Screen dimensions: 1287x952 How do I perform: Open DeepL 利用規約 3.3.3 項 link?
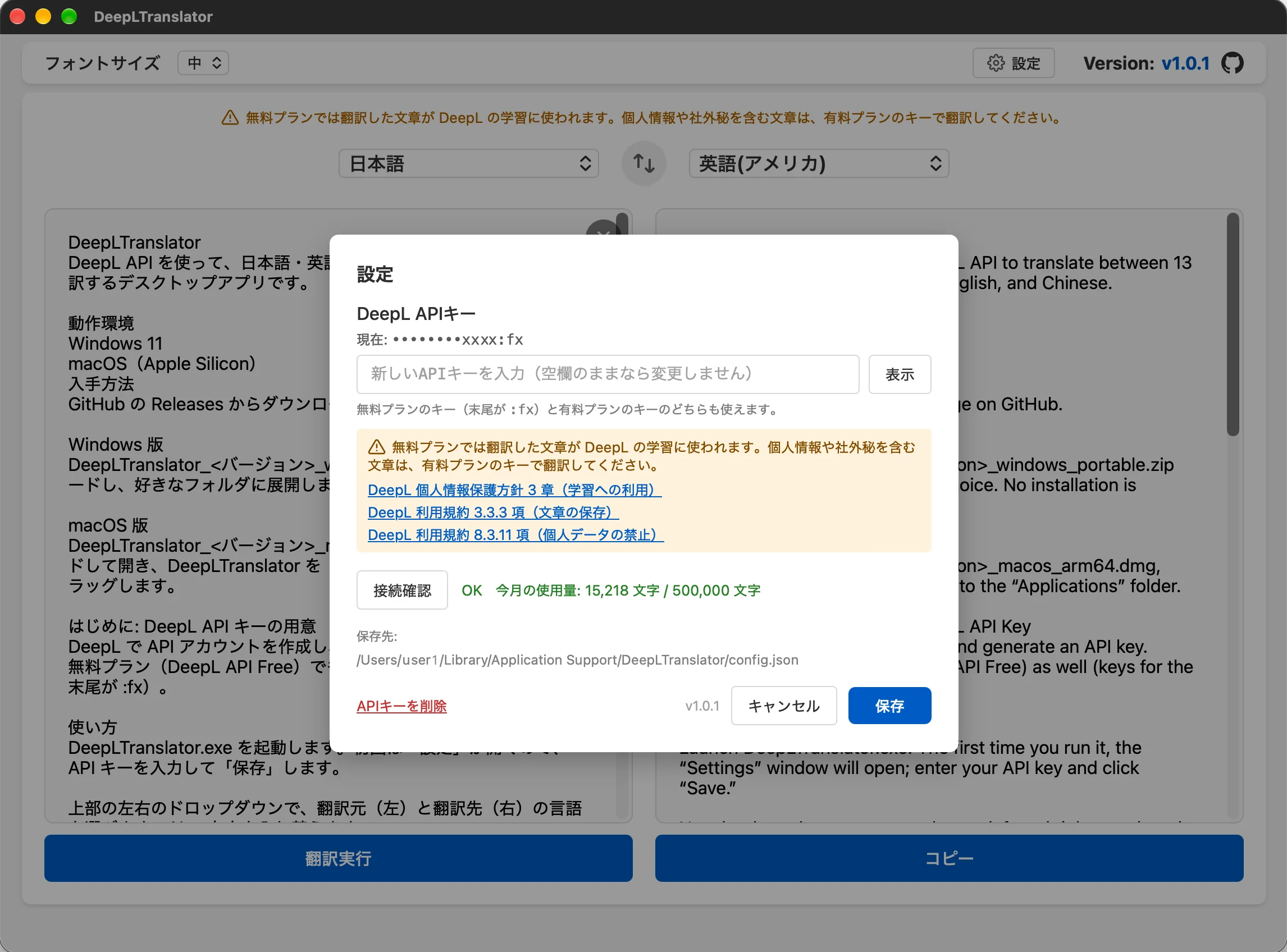493,512
